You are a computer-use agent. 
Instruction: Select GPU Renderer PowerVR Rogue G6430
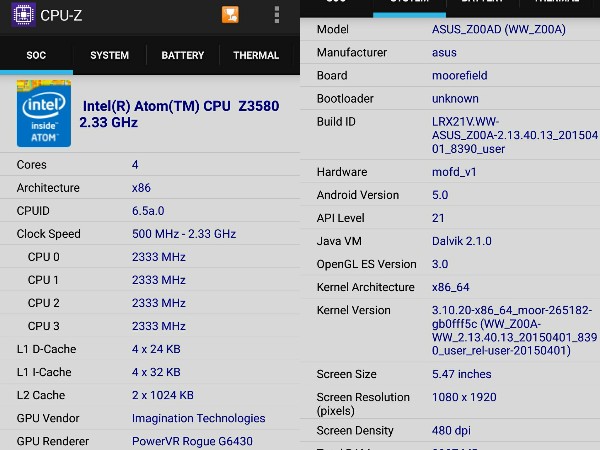[192, 441]
